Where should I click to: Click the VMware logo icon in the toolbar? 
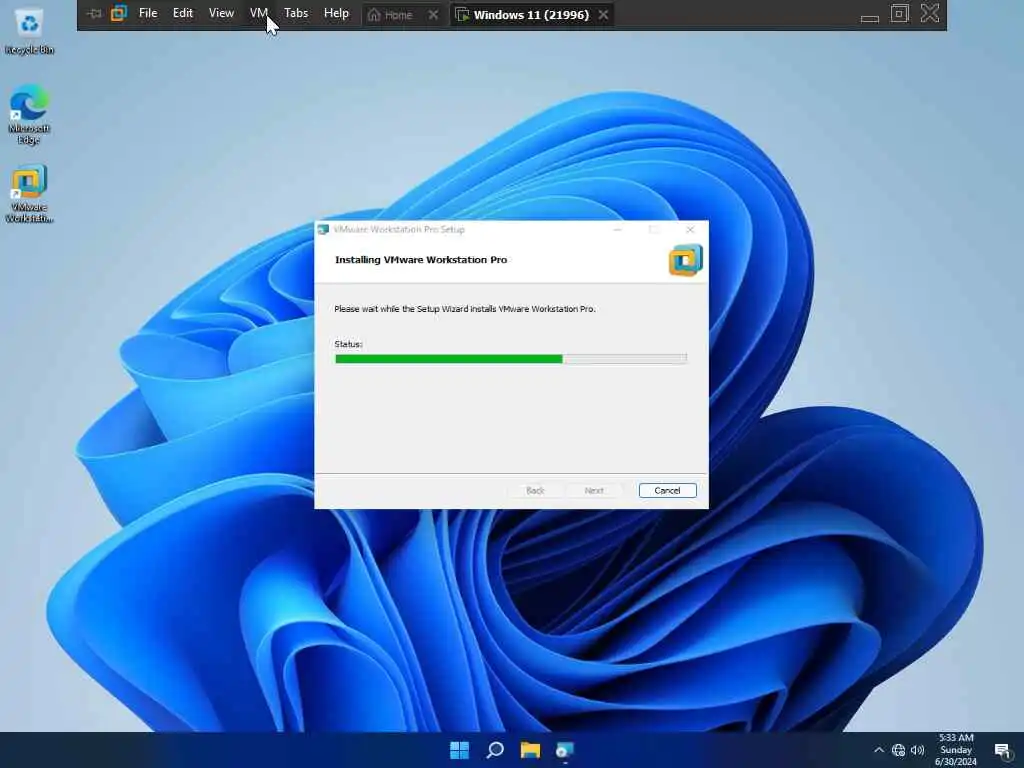click(119, 14)
